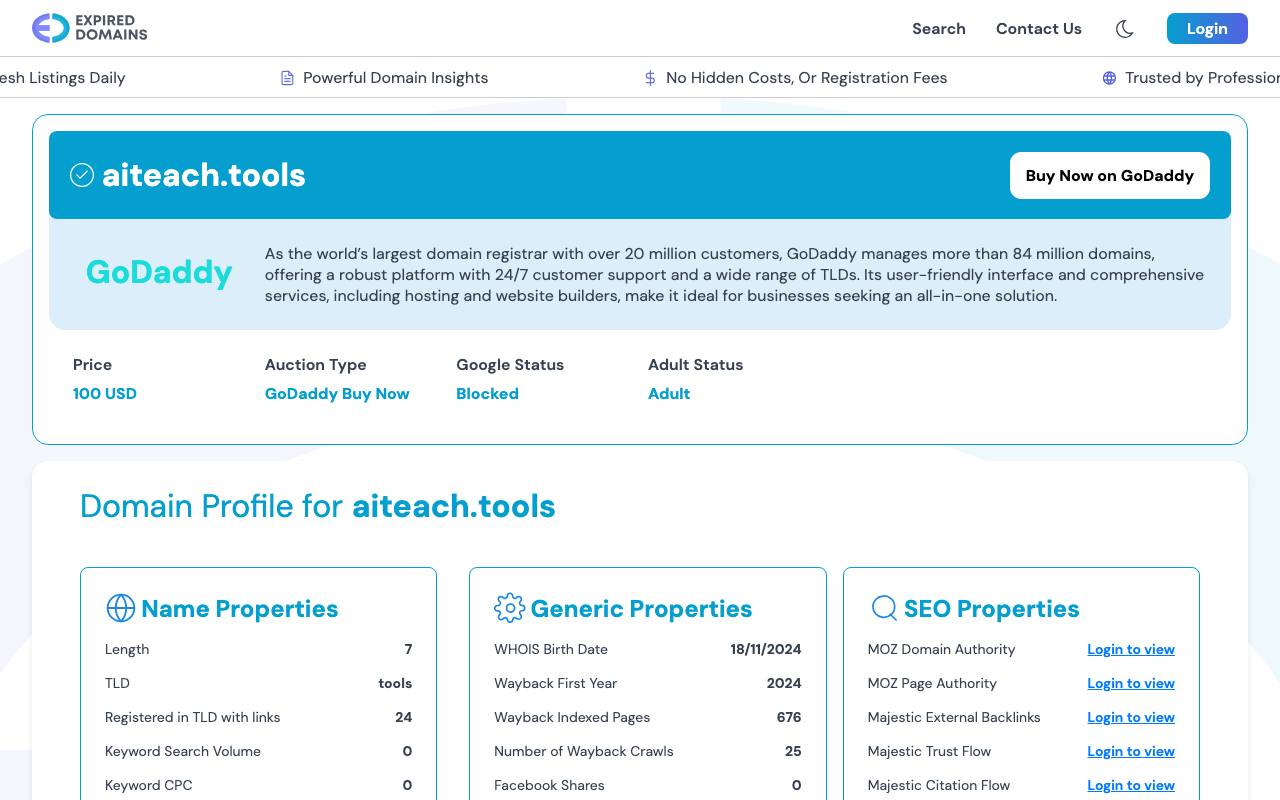The height and width of the screenshot is (800, 1280).
Task: Click the Length value 7
Action: point(408,649)
